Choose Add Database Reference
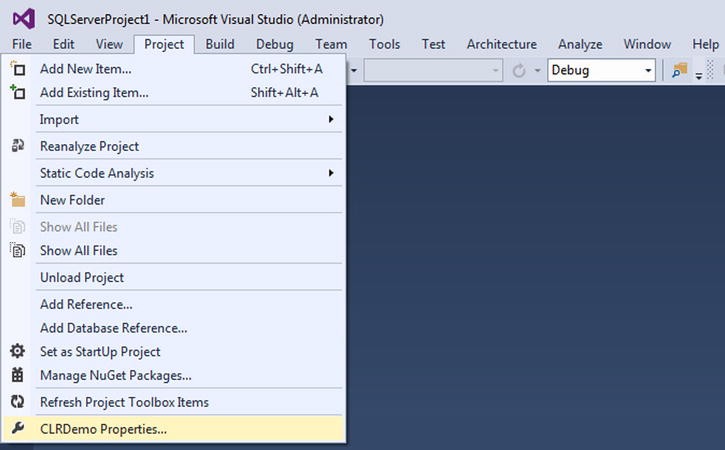This screenshot has height=450, width=725. pyautogui.click(x=174, y=328)
